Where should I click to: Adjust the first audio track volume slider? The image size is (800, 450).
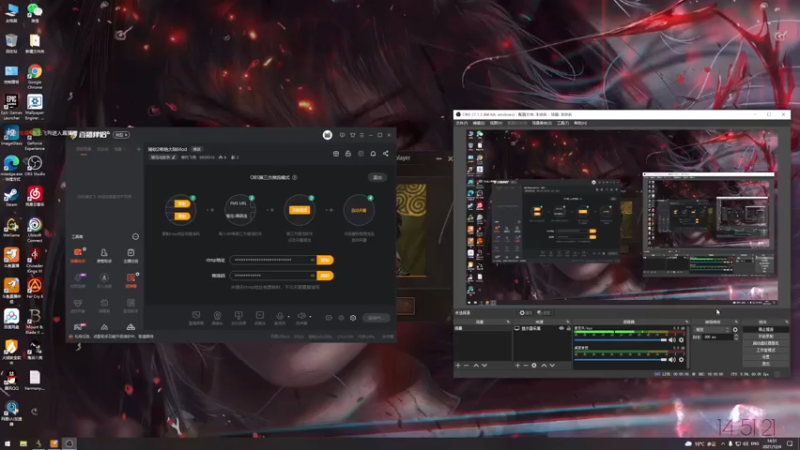[x=620, y=340]
